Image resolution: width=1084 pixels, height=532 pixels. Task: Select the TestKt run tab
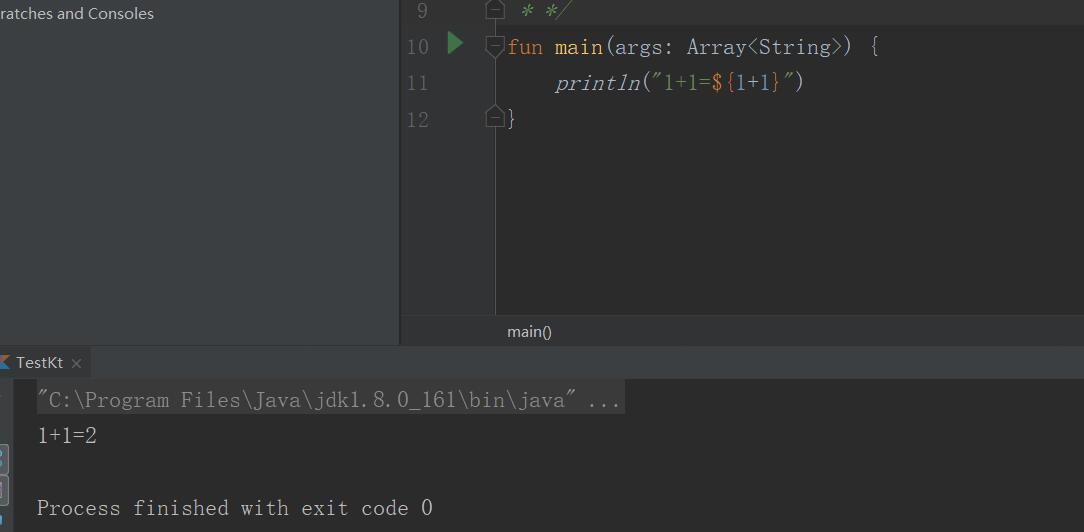[39, 363]
